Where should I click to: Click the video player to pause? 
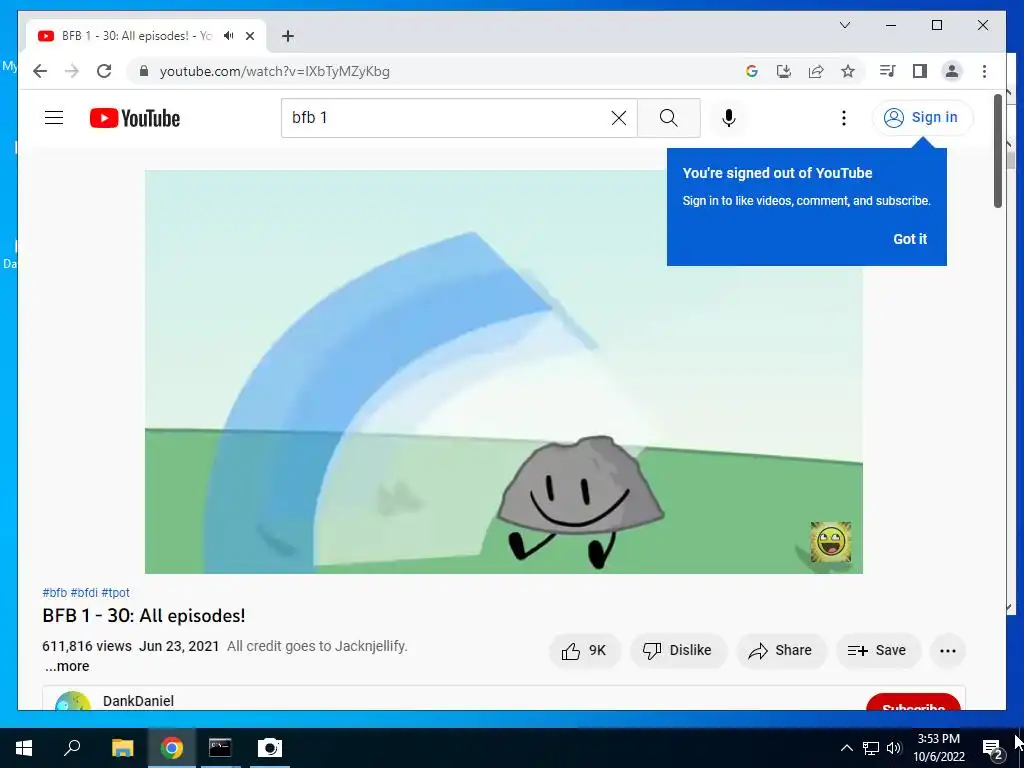pyautogui.click(x=504, y=372)
